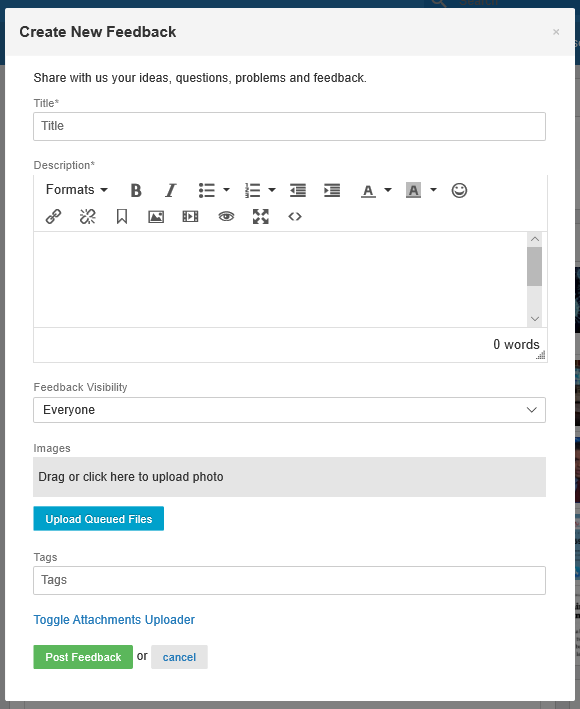Remove link using the unlink icon
This screenshot has width=580, height=709.
tap(88, 217)
